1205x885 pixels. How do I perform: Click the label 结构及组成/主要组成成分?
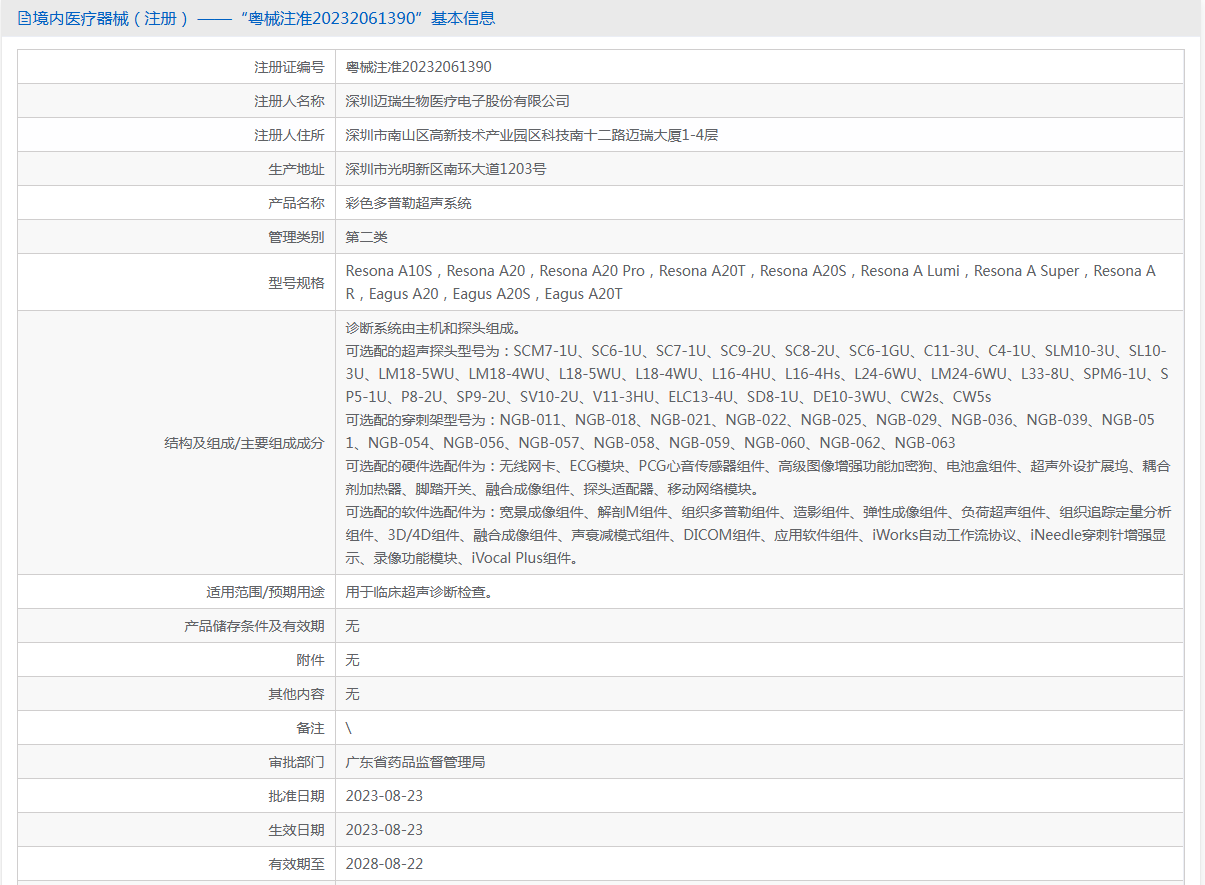pyautogui.click(x=245, y=443)
